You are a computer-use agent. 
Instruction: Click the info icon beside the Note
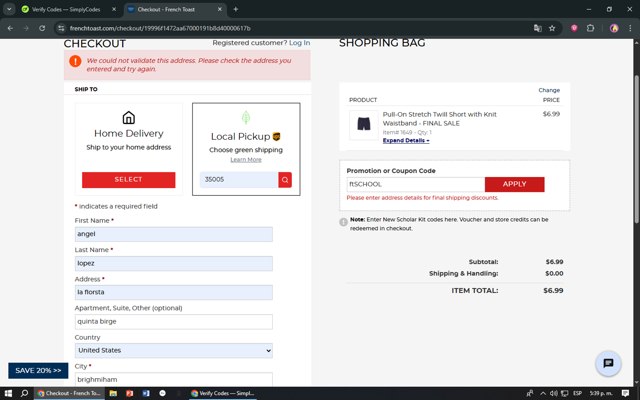pyautogui.click(x=343, y=222)
